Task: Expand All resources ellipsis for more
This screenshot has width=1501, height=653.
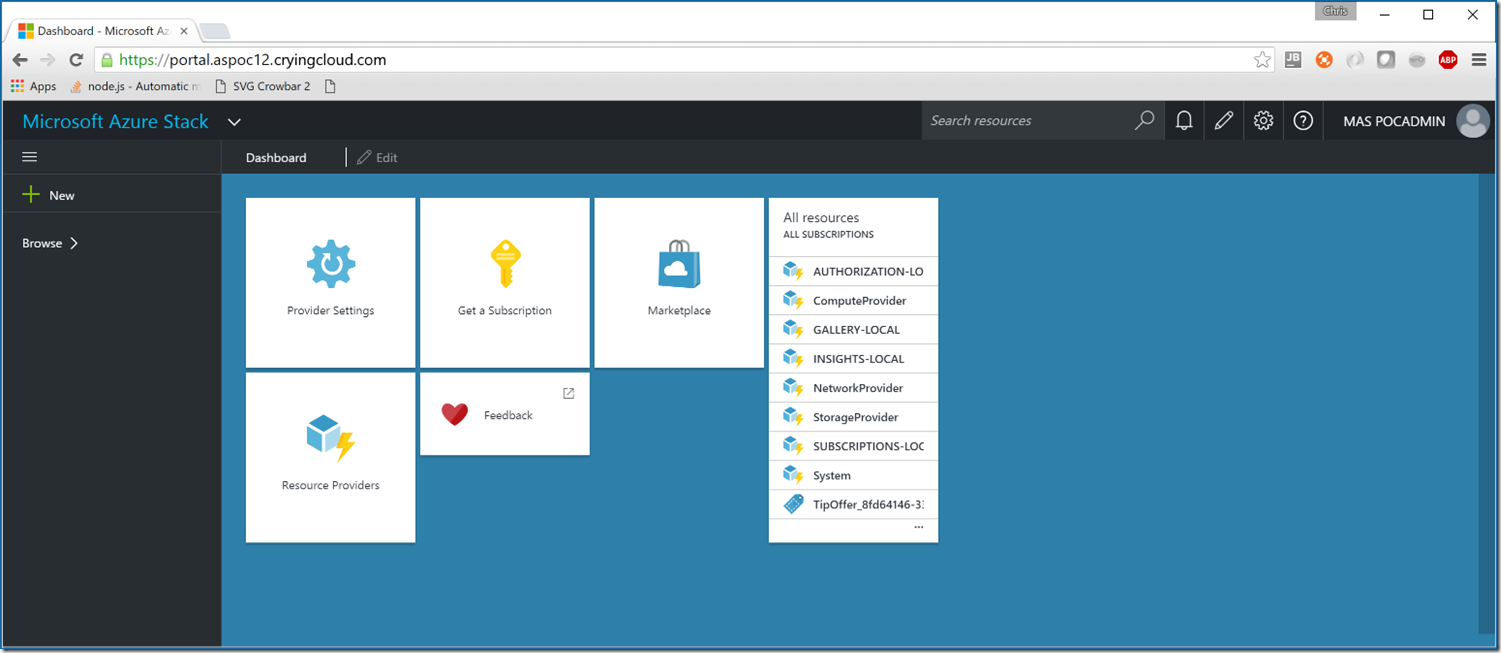Action: [919, 527]
